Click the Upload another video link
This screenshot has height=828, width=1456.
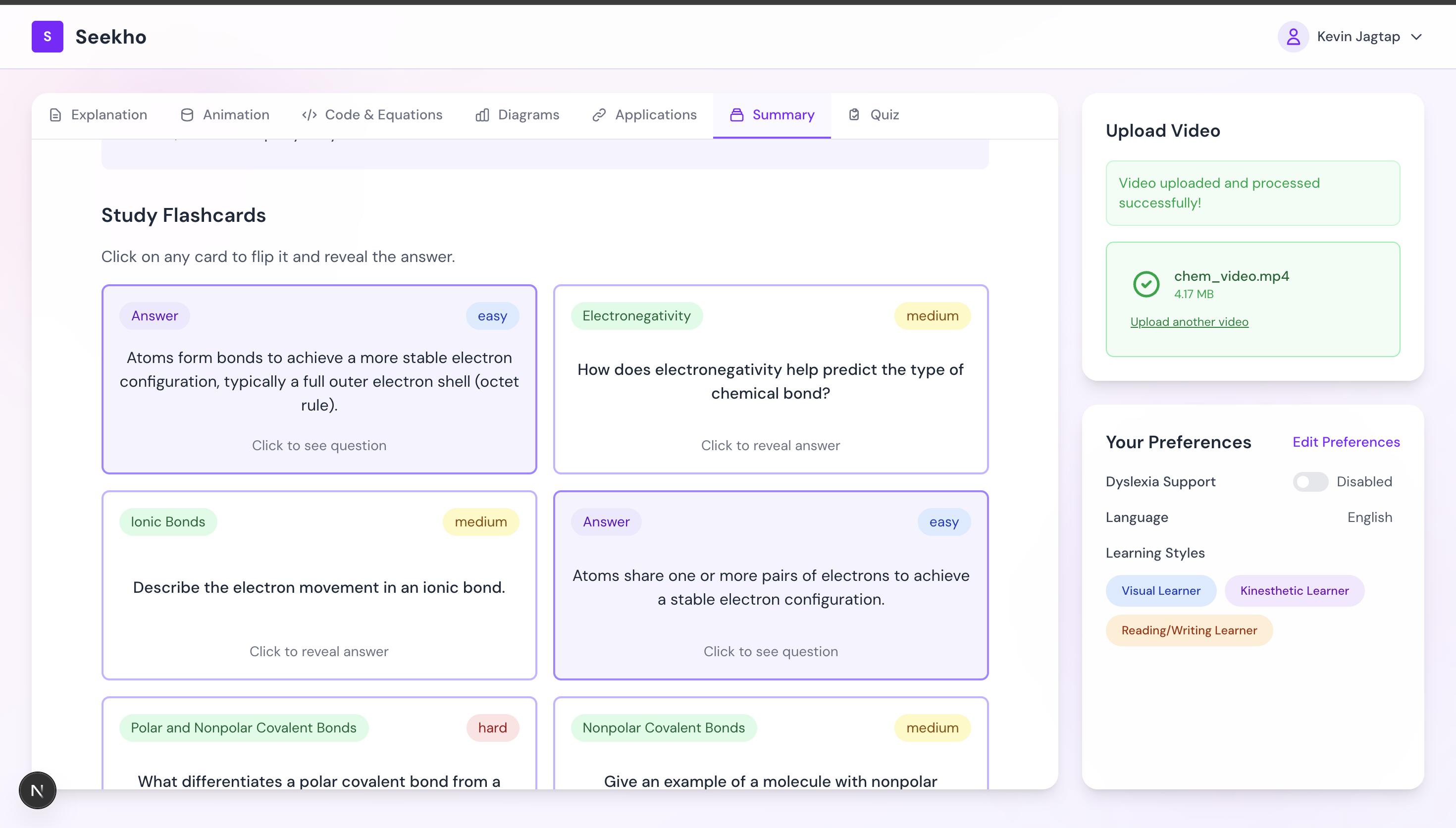[x=1189, y=322]
